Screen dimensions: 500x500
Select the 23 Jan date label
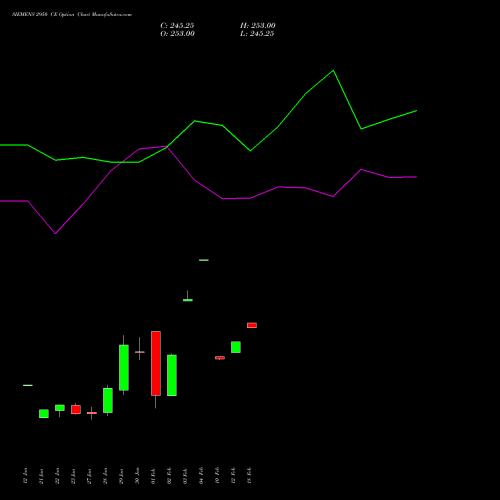pyautogui.click(x=73, y=476)
